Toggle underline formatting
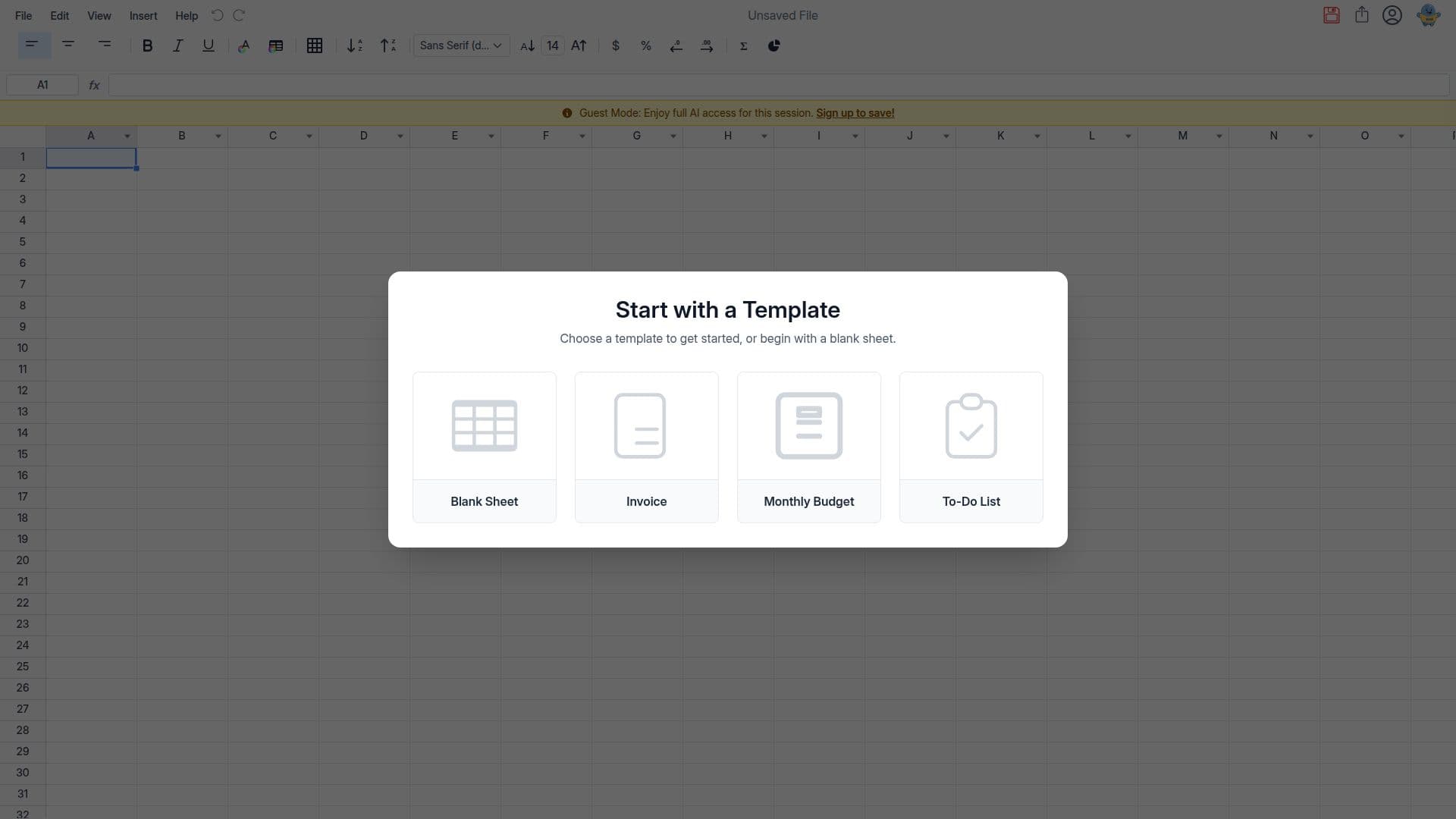The image size is (1456, 819). point(208,45)
